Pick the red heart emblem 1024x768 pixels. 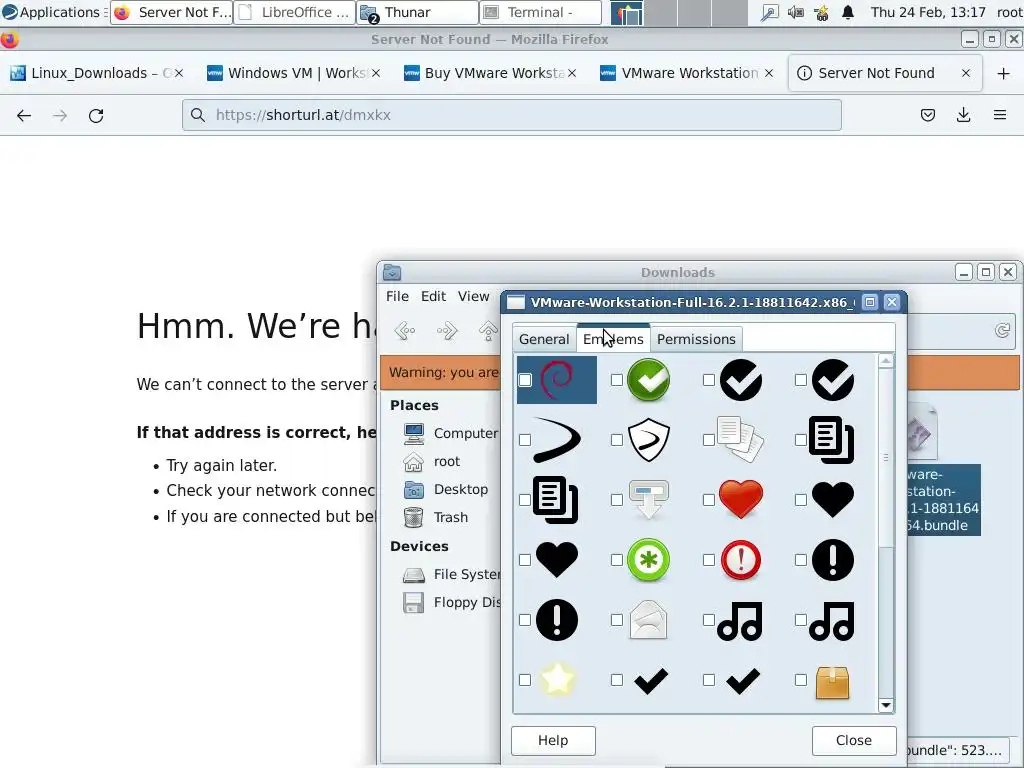741,500
